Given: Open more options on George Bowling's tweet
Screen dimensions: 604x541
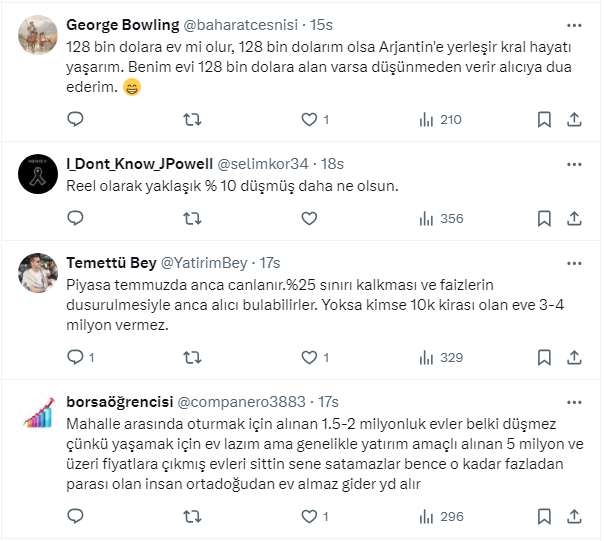Looking at the screenshot, I should (x=574, y=24).
